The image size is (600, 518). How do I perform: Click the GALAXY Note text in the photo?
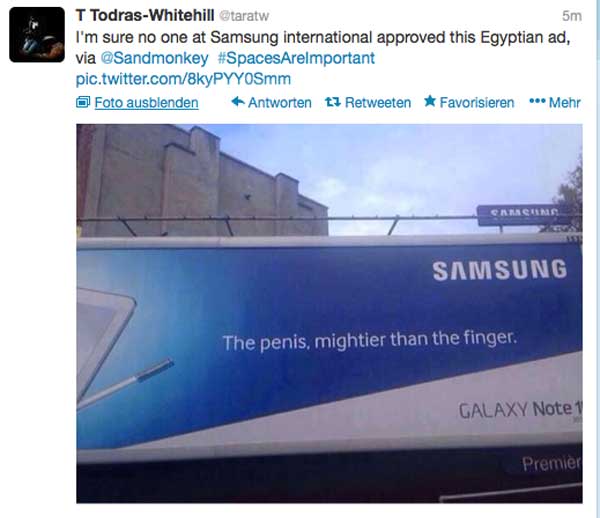click(x=520, y=409)
